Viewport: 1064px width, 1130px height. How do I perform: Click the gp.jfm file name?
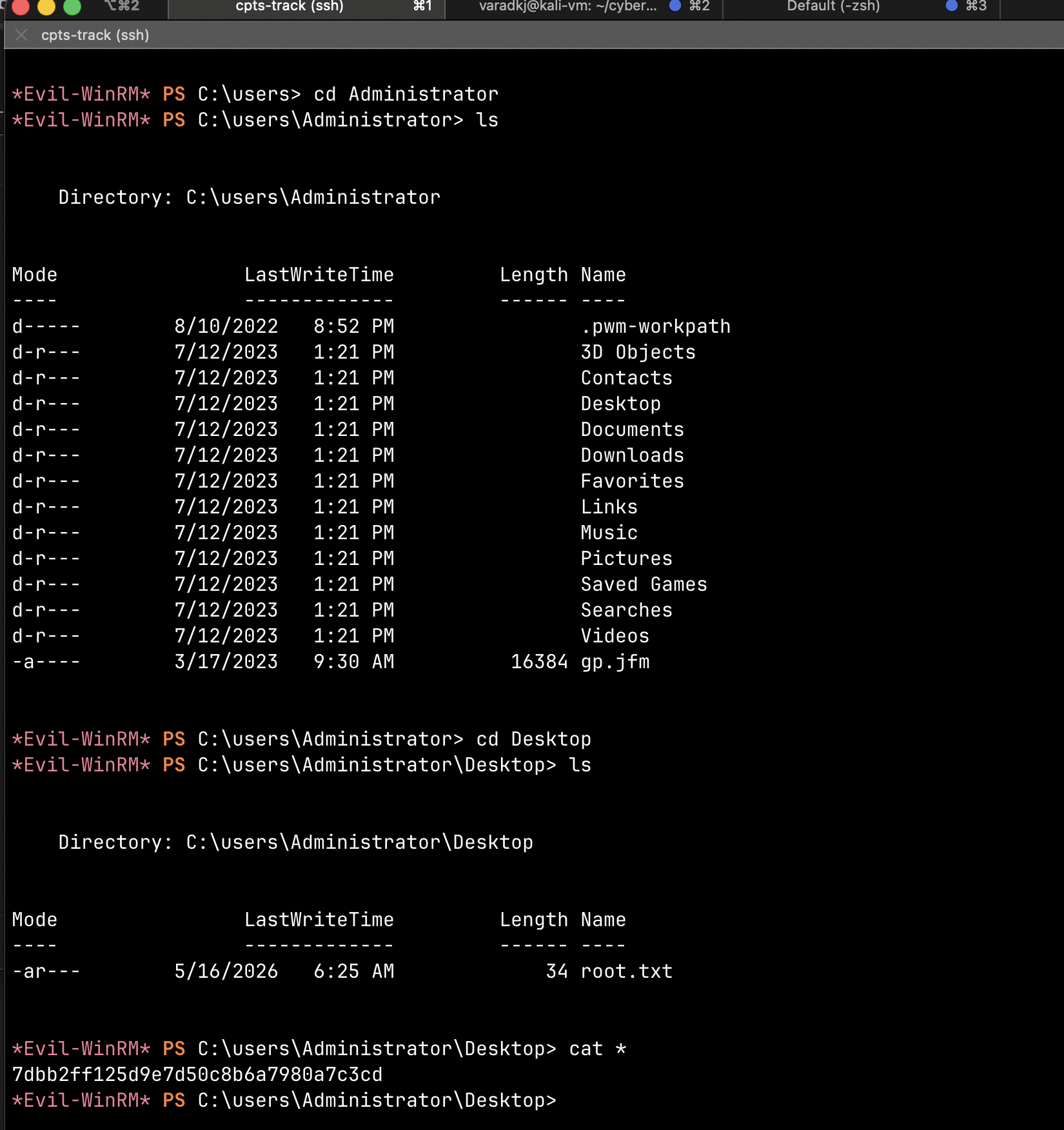[615, 662]
